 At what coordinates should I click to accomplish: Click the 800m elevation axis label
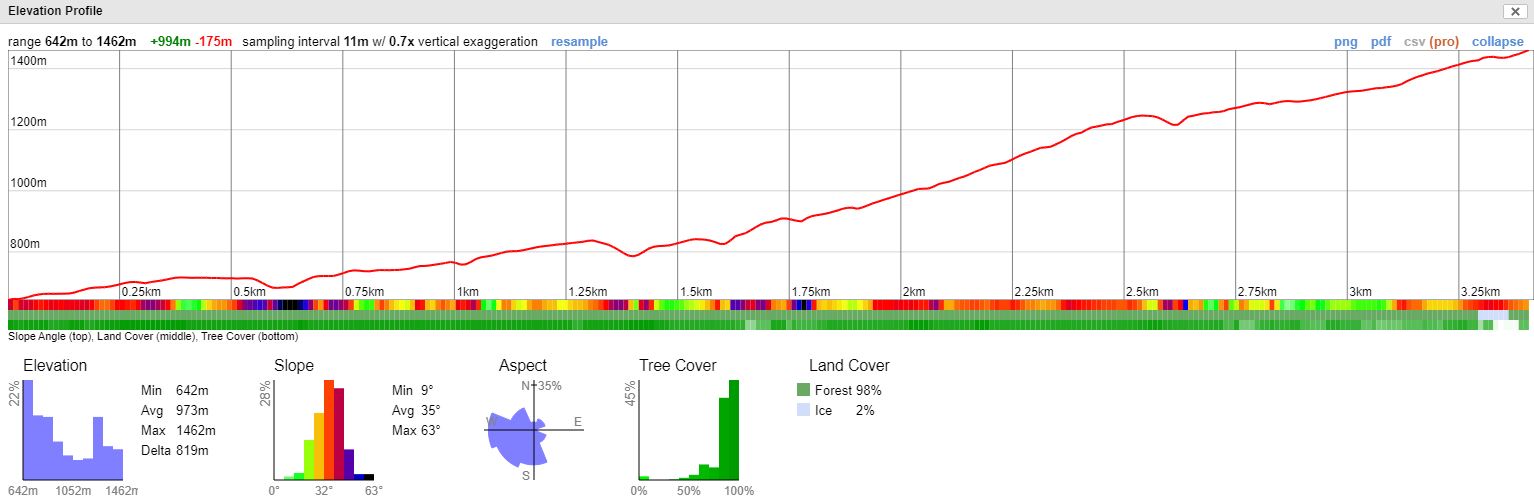[25, 244]
